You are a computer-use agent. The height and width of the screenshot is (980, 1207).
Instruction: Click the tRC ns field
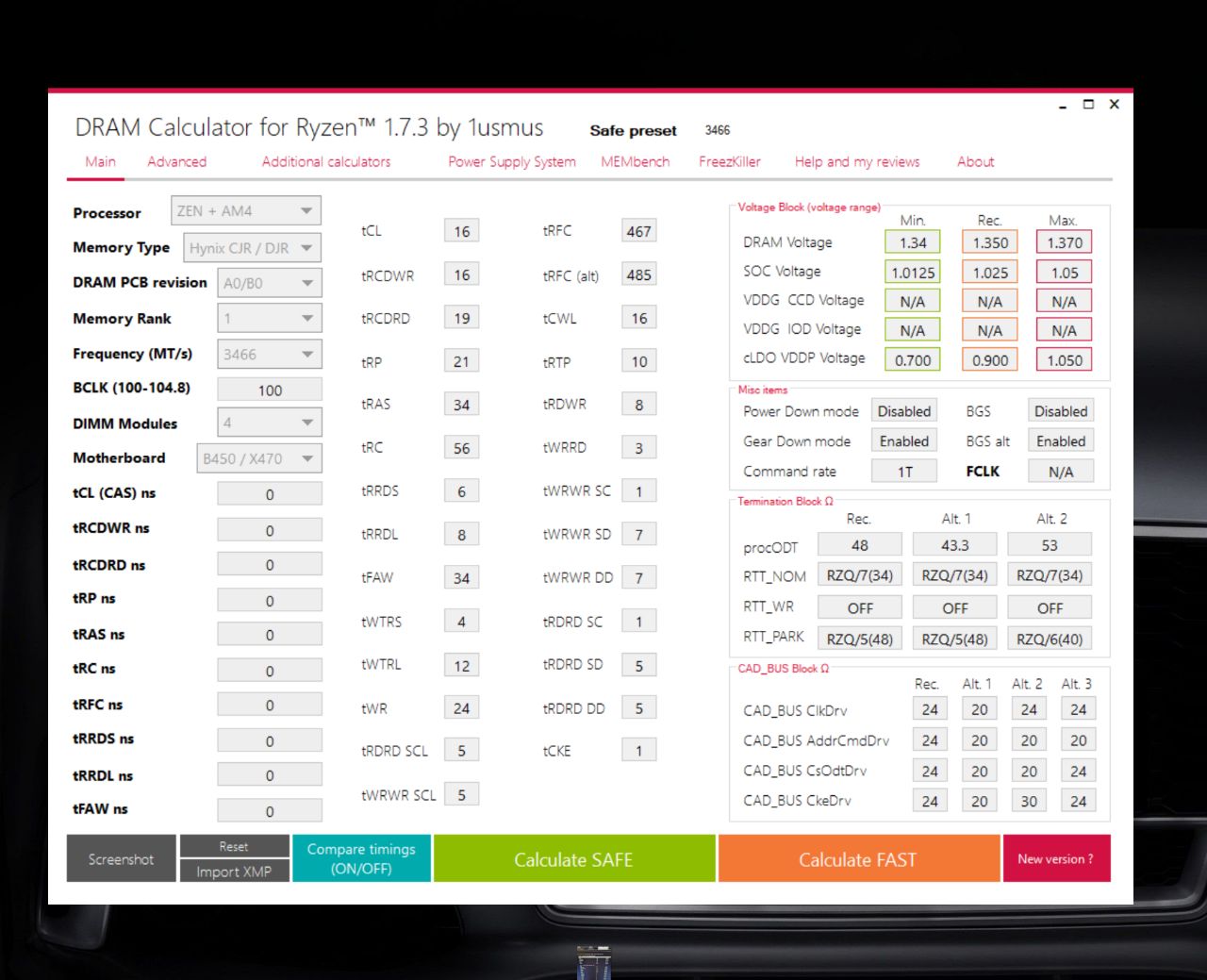click(x=269, y=671)
